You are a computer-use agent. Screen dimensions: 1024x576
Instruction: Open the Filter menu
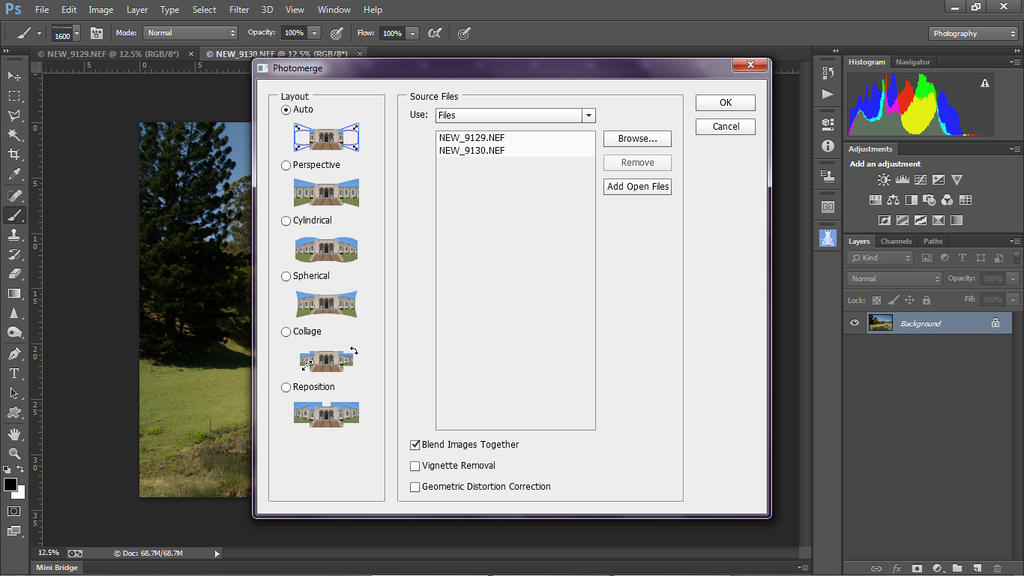(239, 10)
